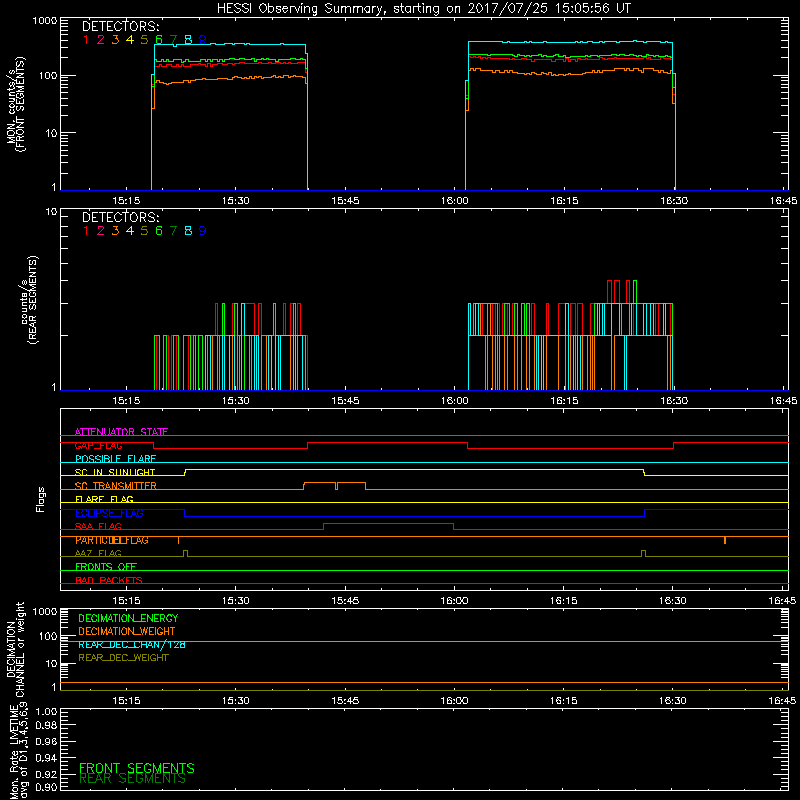This screenshot has height=800, width=800.
Task: Select cyan detector 8 in front segments legend
Action: coord(188,39)
